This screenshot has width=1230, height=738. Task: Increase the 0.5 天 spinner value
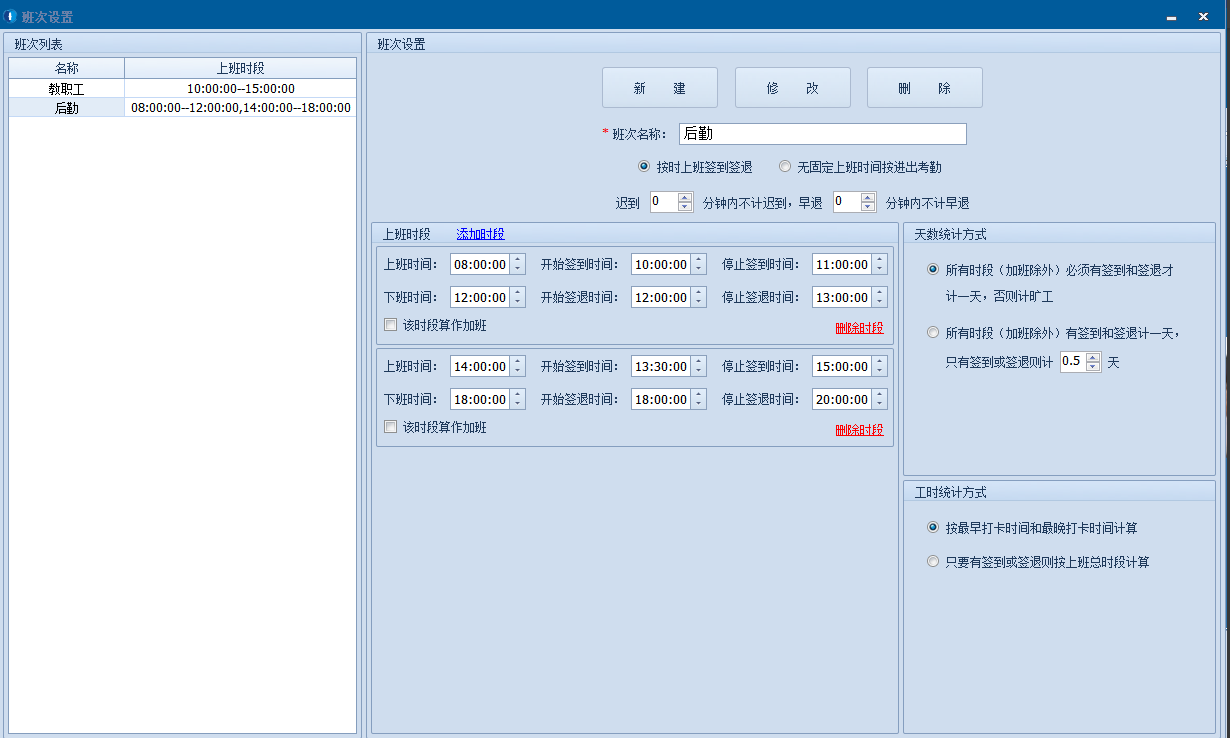[1093, 357]
